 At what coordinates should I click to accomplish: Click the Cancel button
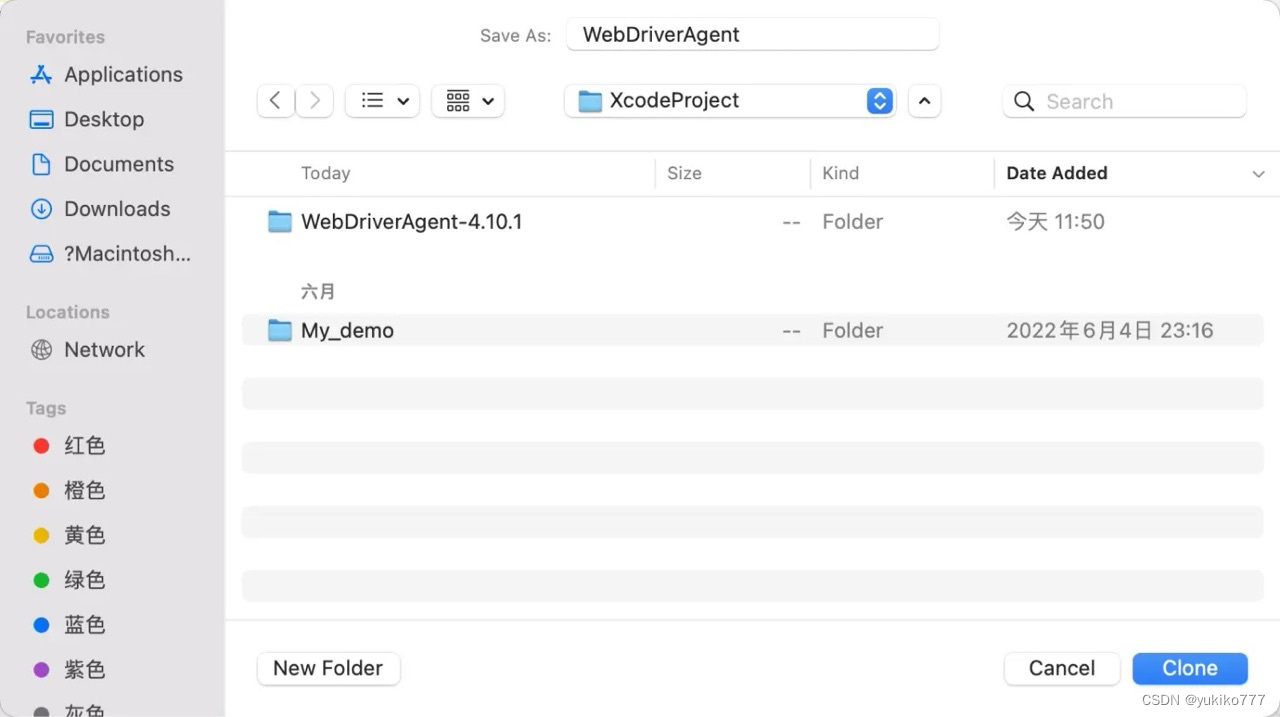pyautogui.click(x=1062, y=669)
